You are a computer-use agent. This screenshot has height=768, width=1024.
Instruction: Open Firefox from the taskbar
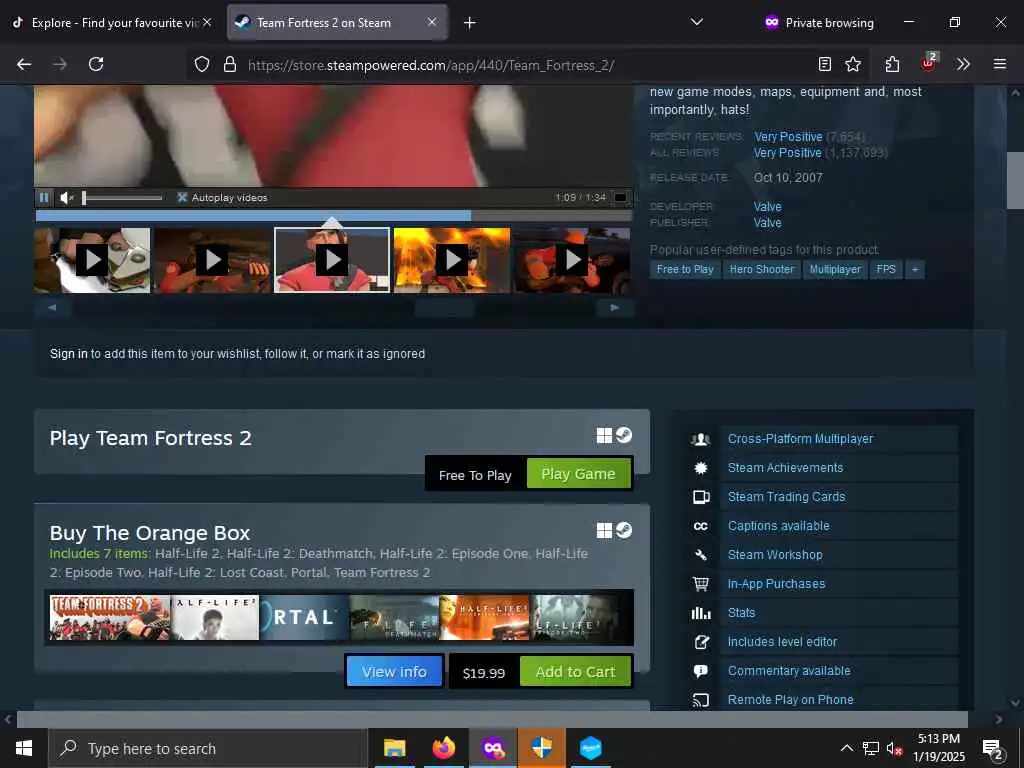443,748
